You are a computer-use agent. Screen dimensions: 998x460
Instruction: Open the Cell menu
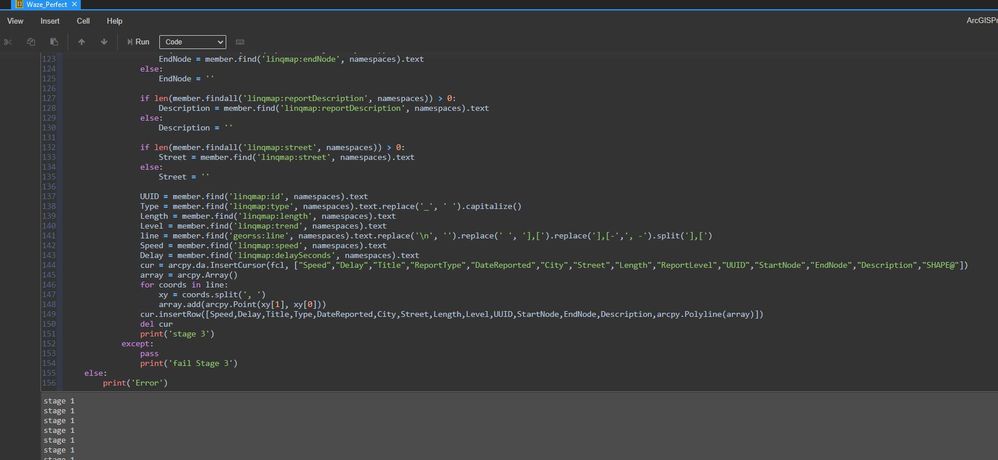83,21
